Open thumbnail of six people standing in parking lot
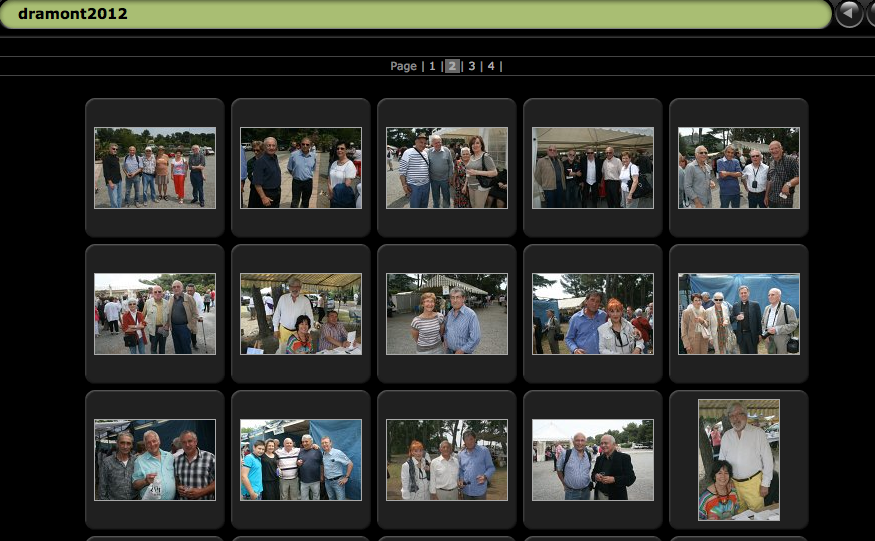 155,167
